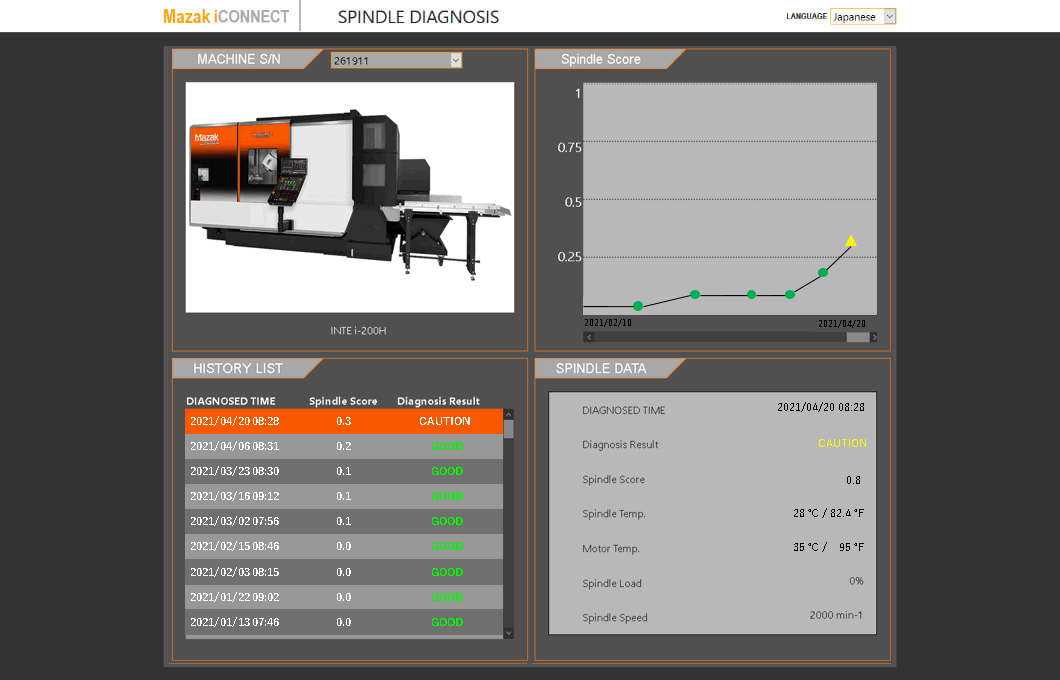
Task: Click history list scroll down arrow
Action: point(508,632)
